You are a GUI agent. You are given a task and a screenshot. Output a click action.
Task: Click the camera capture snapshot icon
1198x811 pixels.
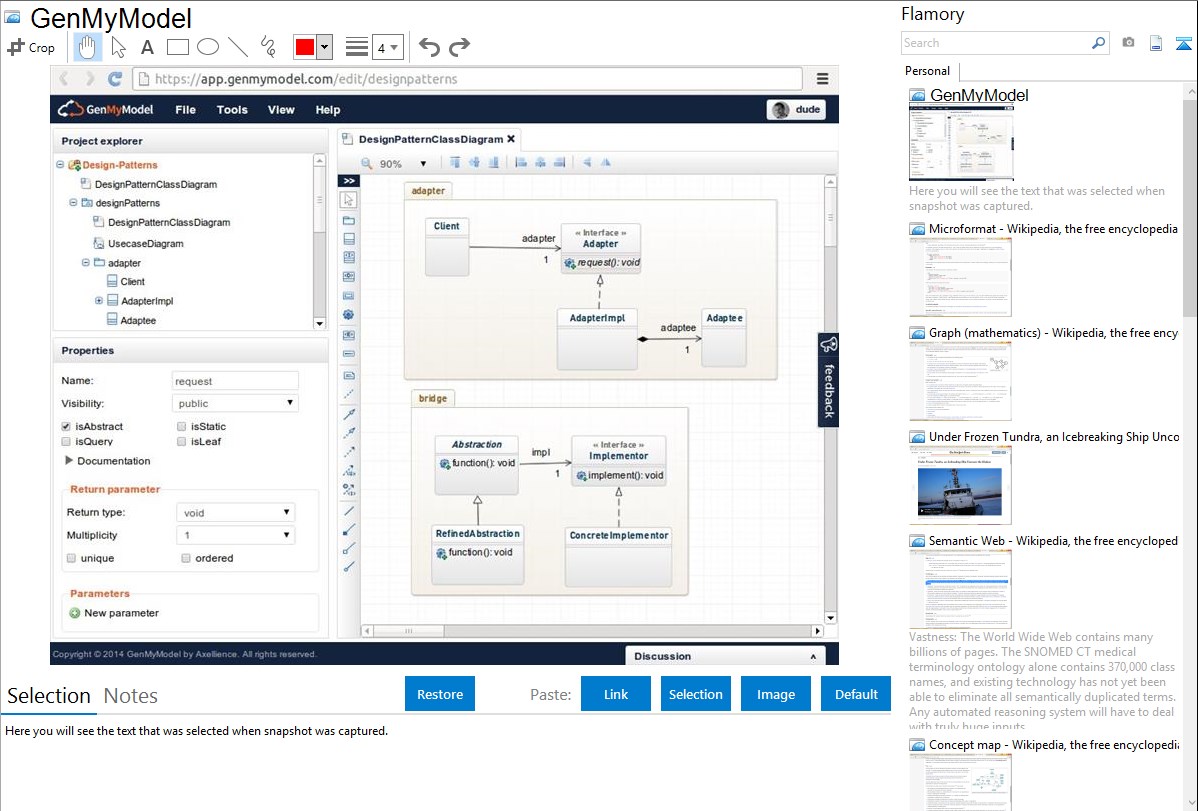pyautogui.click(x=1128, y=43)
